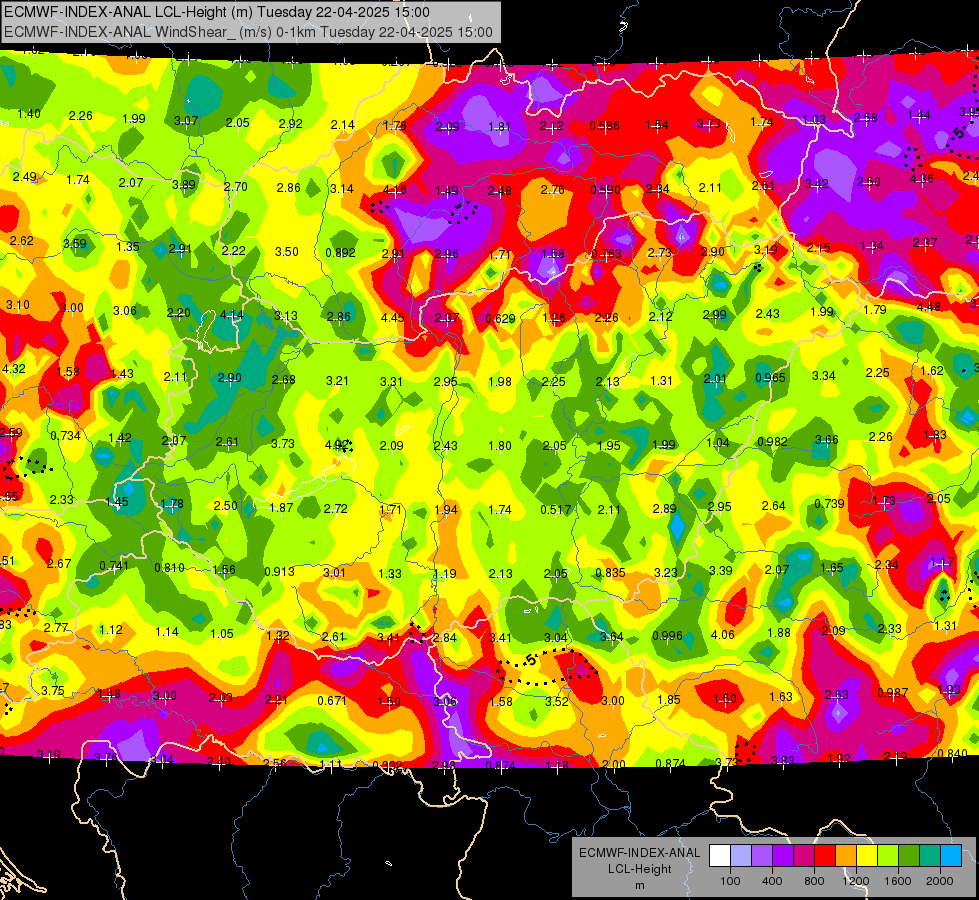
Task: Select the wind shear value 0.763
Action: (606, 253)
